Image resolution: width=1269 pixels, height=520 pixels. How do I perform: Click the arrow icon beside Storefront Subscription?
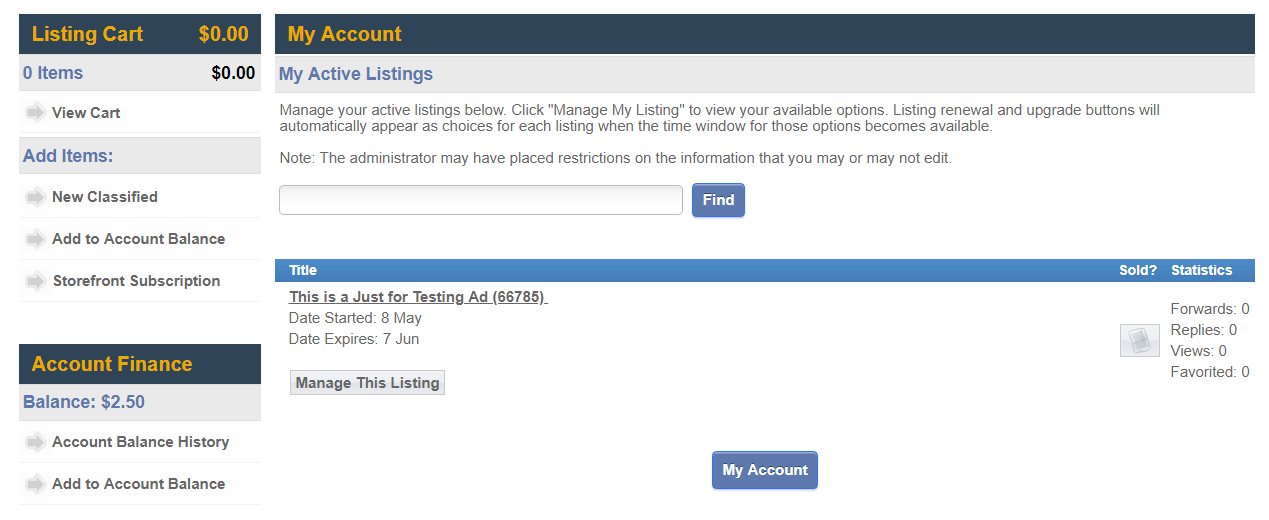click(x=36, y=281)
